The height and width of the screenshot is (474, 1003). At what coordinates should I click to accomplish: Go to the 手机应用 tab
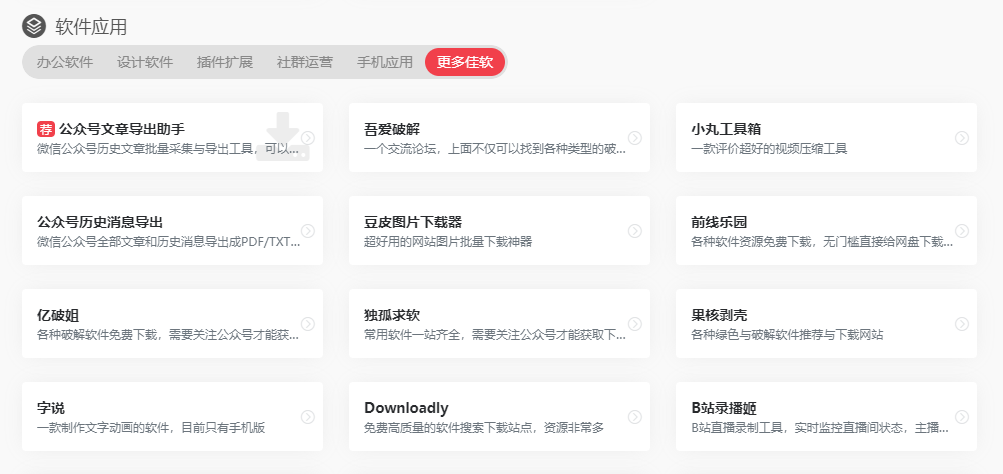[x=384, y=62]
